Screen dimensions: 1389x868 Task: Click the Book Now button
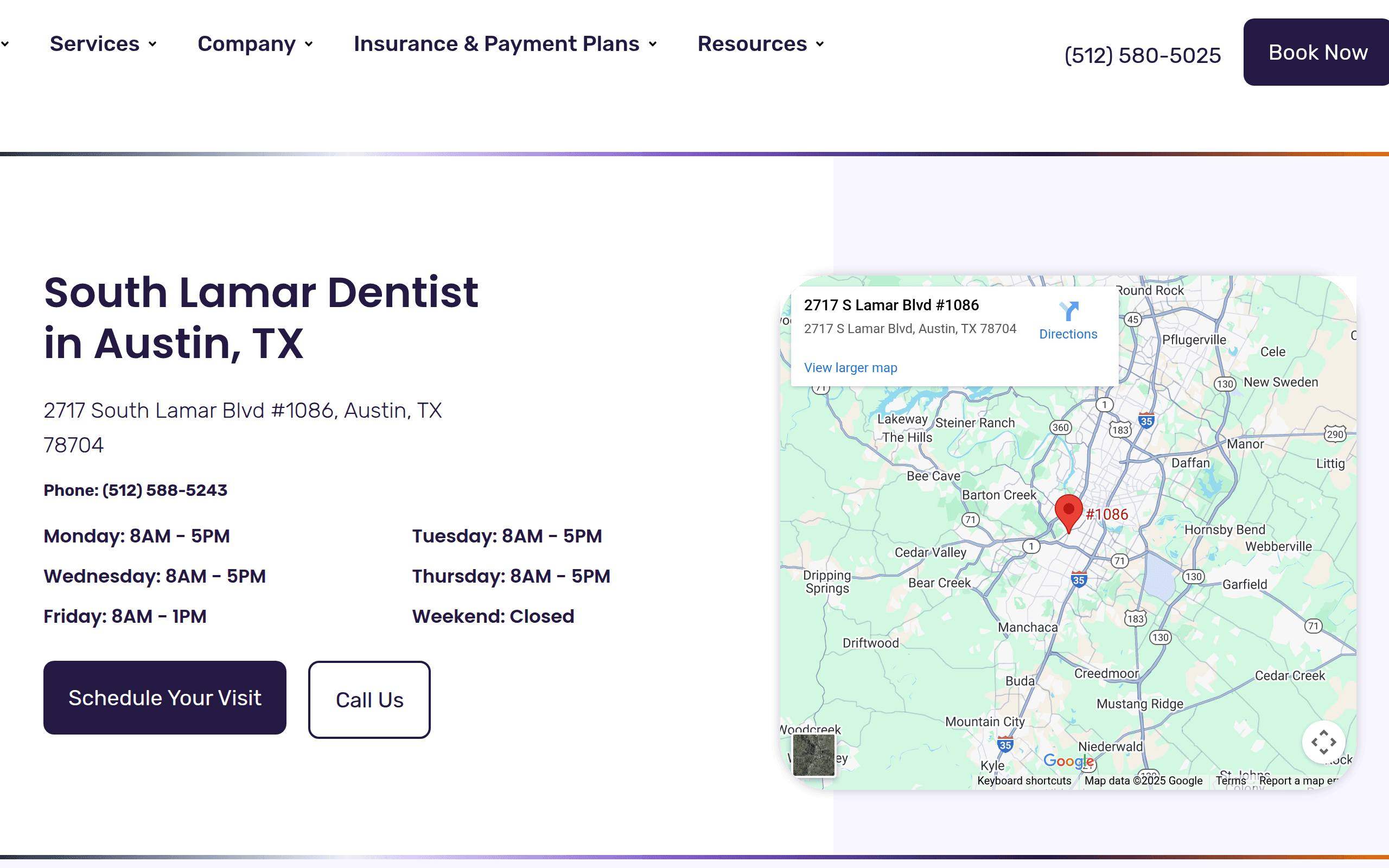coord(1317,52)
